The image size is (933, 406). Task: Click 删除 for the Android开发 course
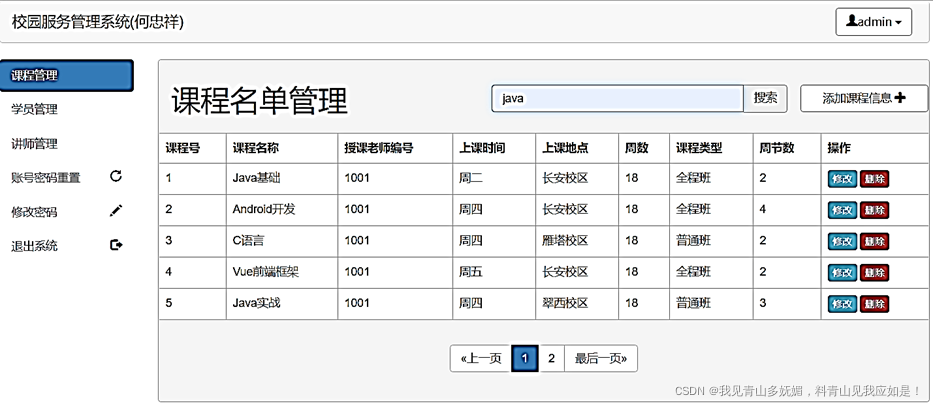point(874,210)
